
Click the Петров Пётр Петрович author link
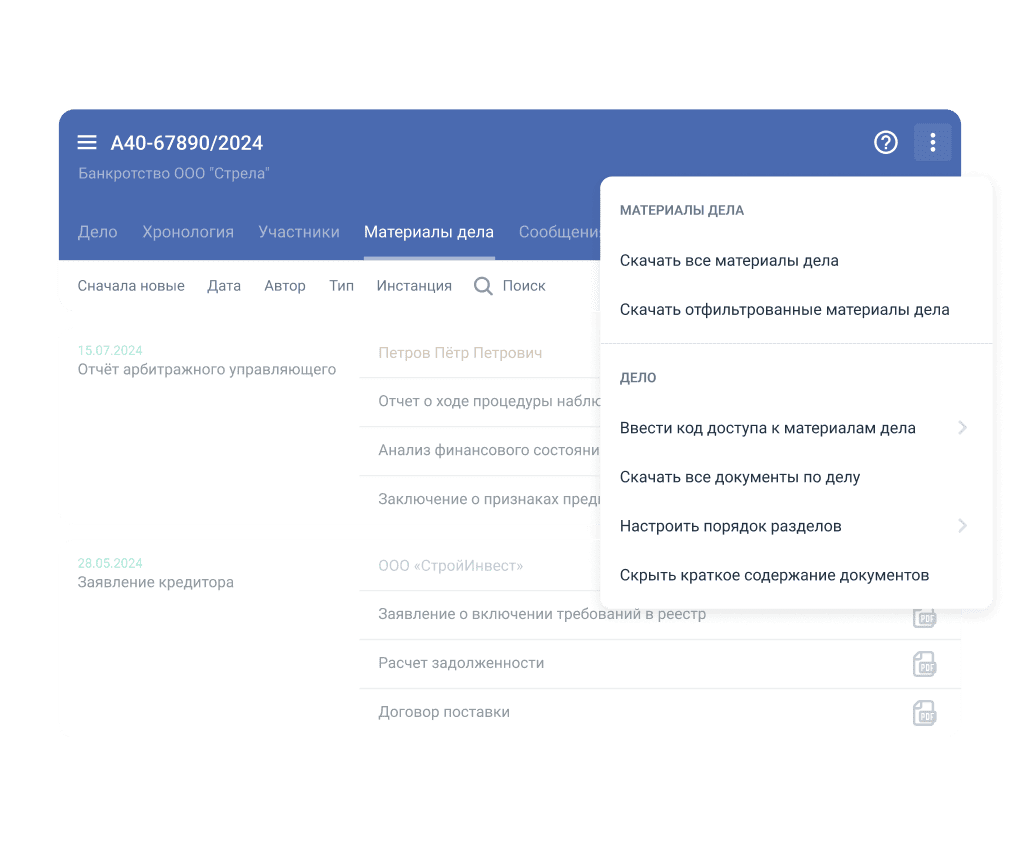[x=460, y=353]
